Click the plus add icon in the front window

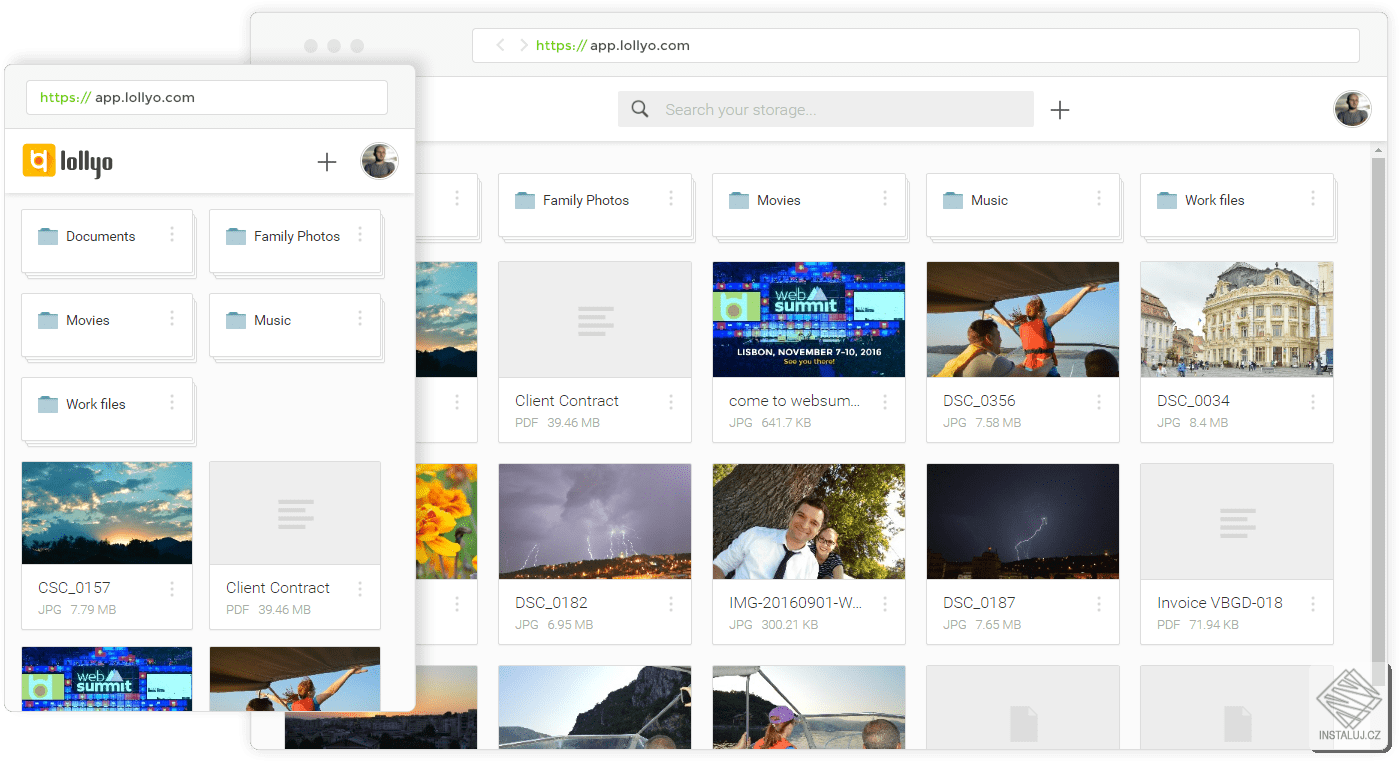coord(327,162)
